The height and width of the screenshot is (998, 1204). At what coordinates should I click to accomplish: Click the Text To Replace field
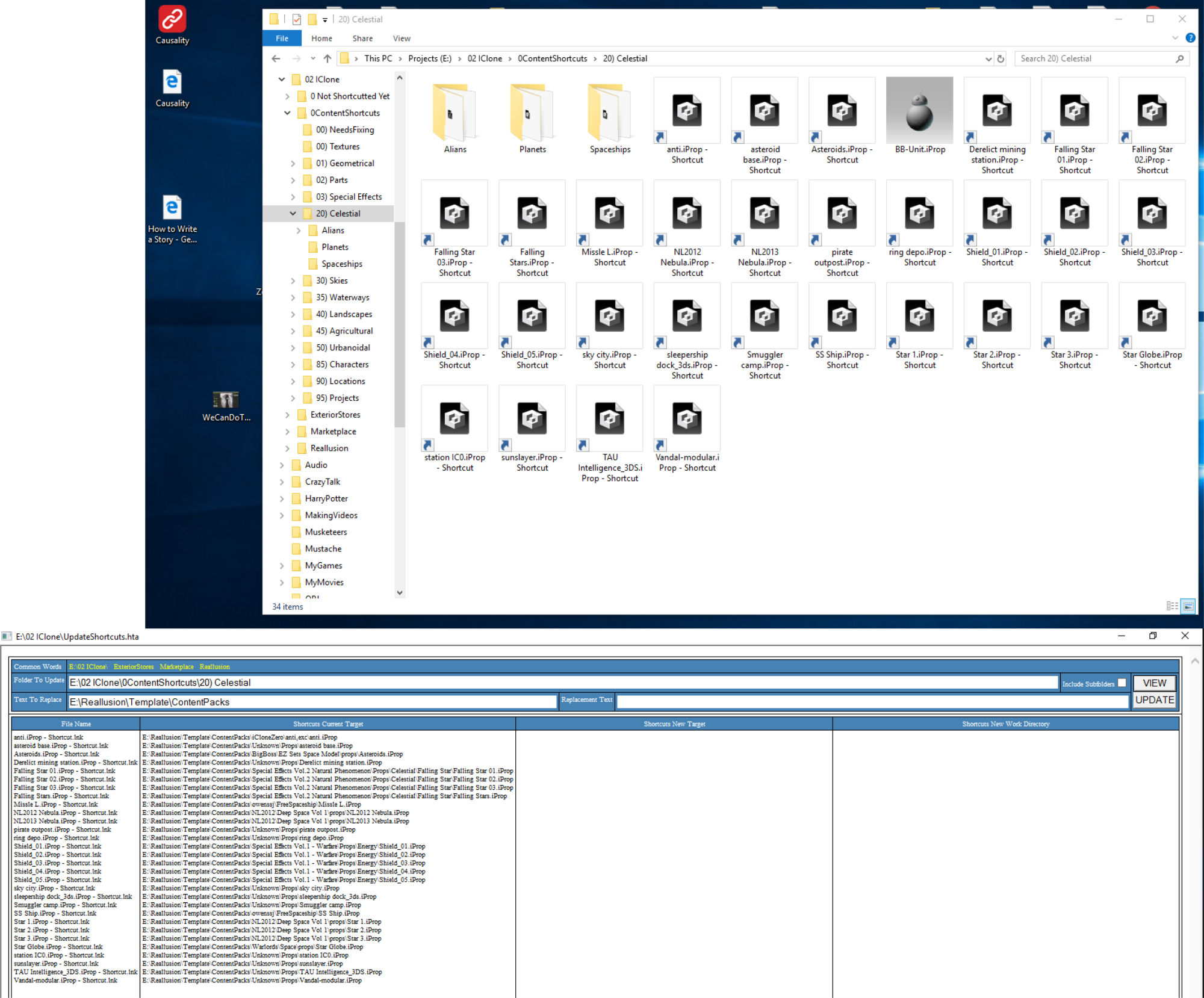click(x=312, y=702)
